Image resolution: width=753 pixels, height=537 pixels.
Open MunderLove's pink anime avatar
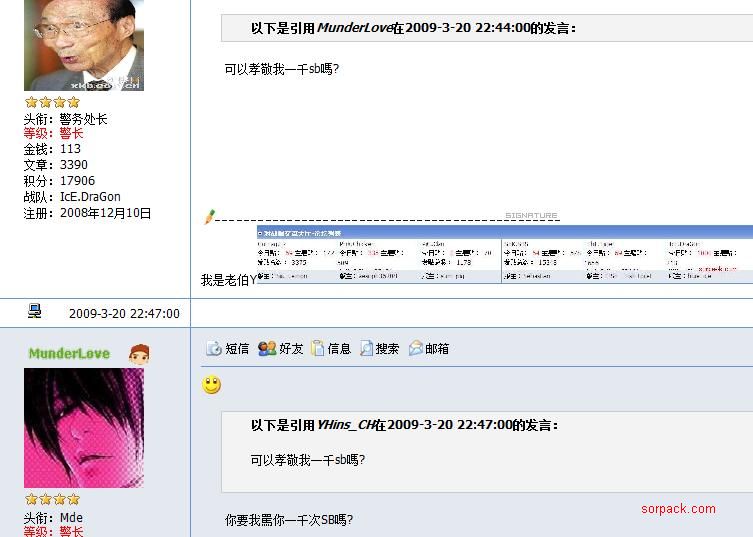(x=84, y=428)
